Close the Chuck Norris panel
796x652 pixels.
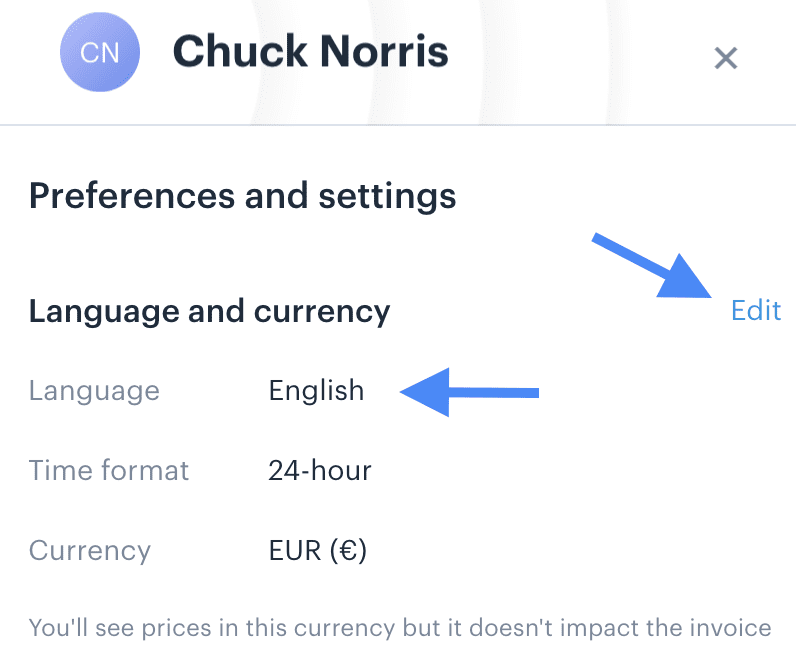725,58
